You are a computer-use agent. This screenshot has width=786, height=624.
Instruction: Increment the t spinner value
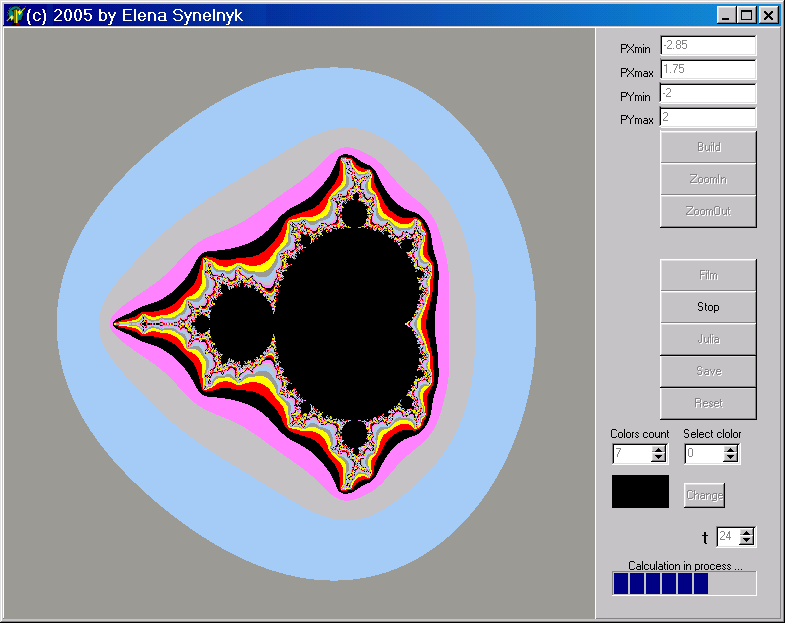click(745, 532)
